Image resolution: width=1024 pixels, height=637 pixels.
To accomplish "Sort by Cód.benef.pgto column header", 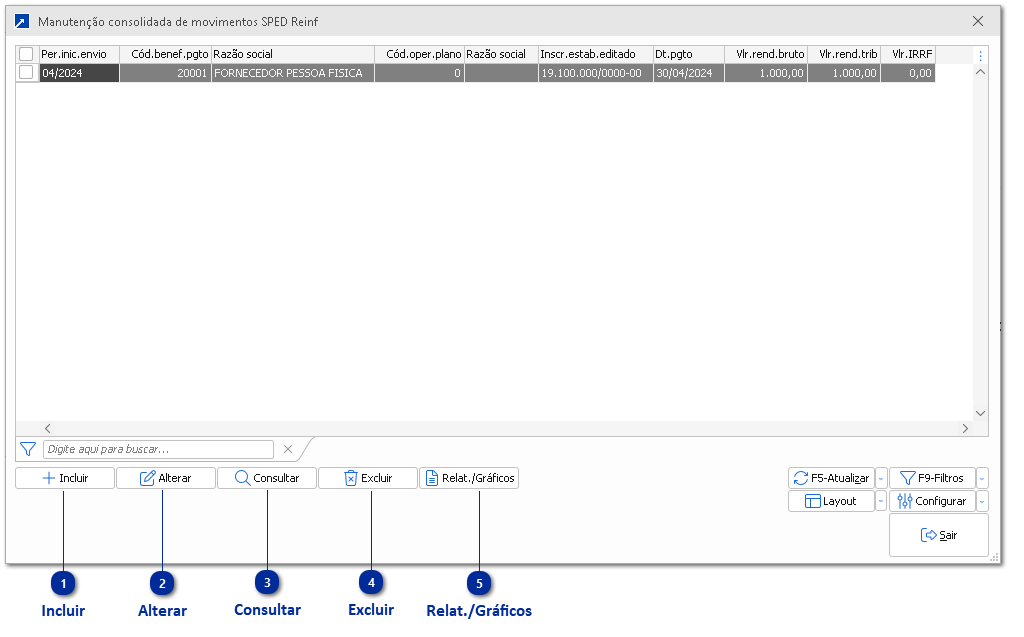I will [x=165, y=54].
